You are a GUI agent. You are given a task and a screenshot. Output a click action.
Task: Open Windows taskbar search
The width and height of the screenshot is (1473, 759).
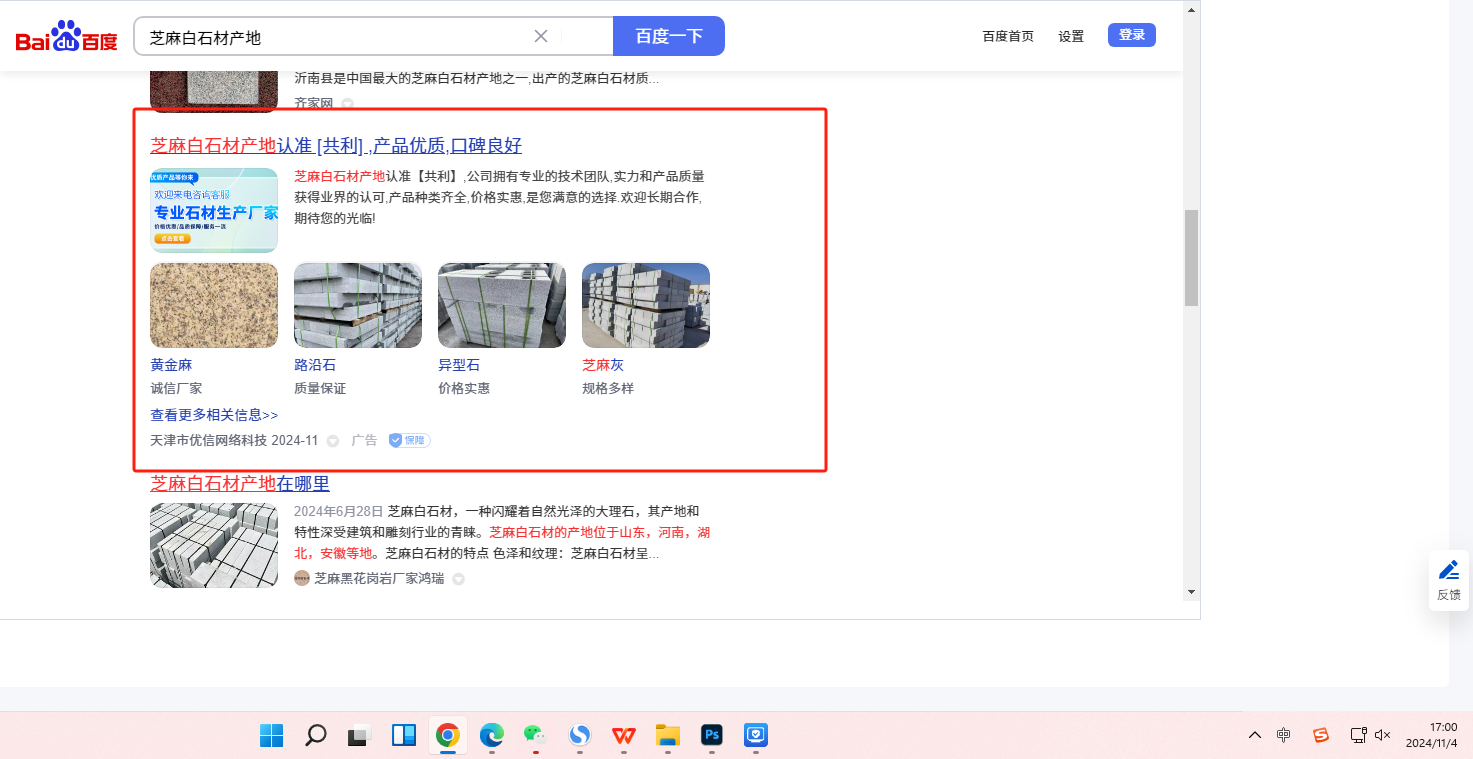point(315,736)
